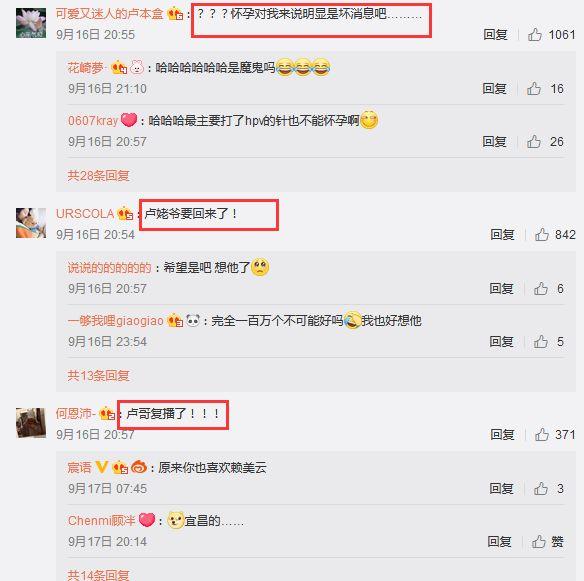Open URSCOLA's avatar thumbnail
The image size is (584, 581).
[31, 223]
